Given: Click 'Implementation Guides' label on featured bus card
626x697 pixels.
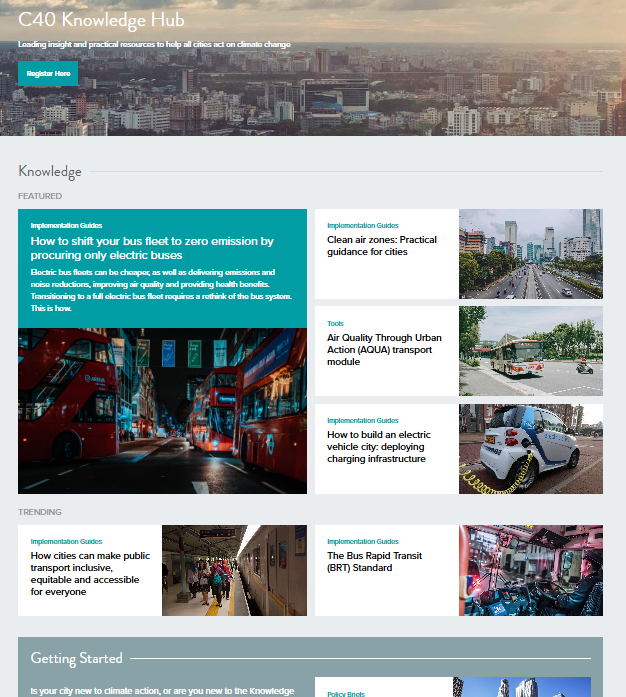Looking at the screenshot, I should point(66,226).
